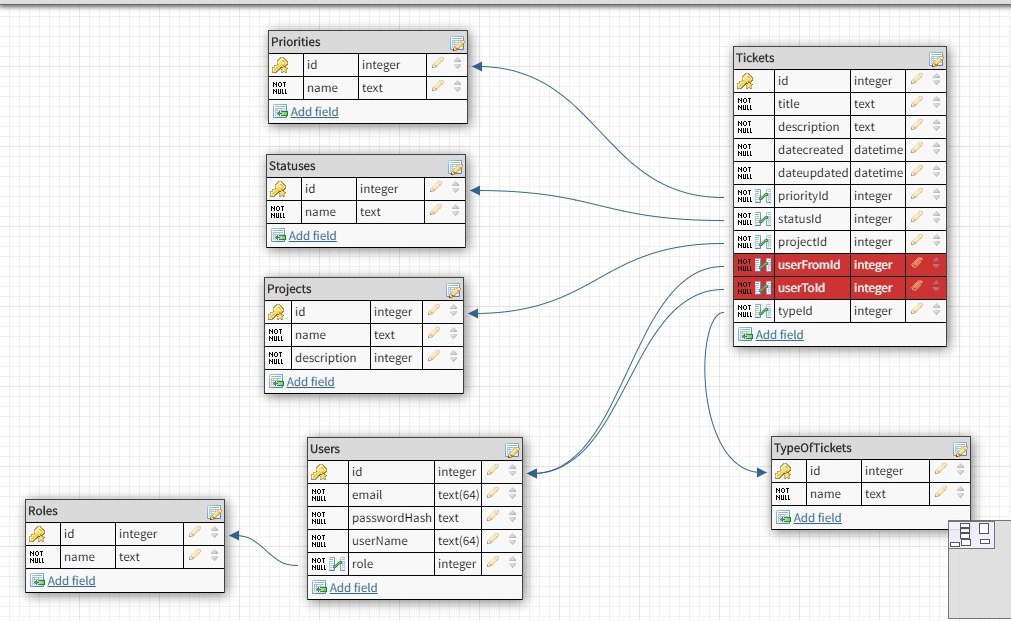Click NOT NULL badge on Tickets description row
Image resolution: width=1011 pixels, height=621 pixels.
click(x=745, y=127)
